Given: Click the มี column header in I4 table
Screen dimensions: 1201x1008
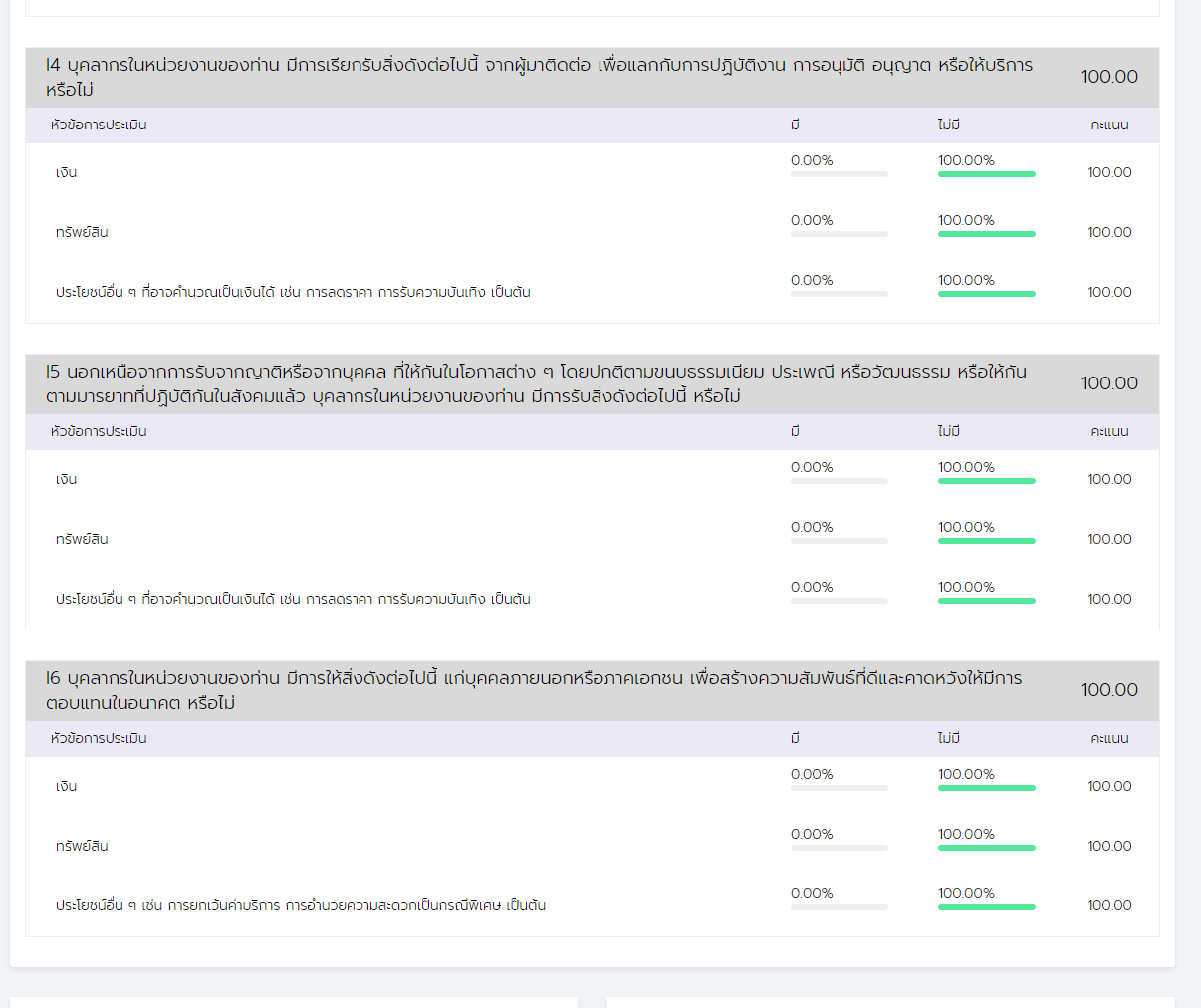Looking at the screenshot, I should pyautogui.click(x=795, y=126).
